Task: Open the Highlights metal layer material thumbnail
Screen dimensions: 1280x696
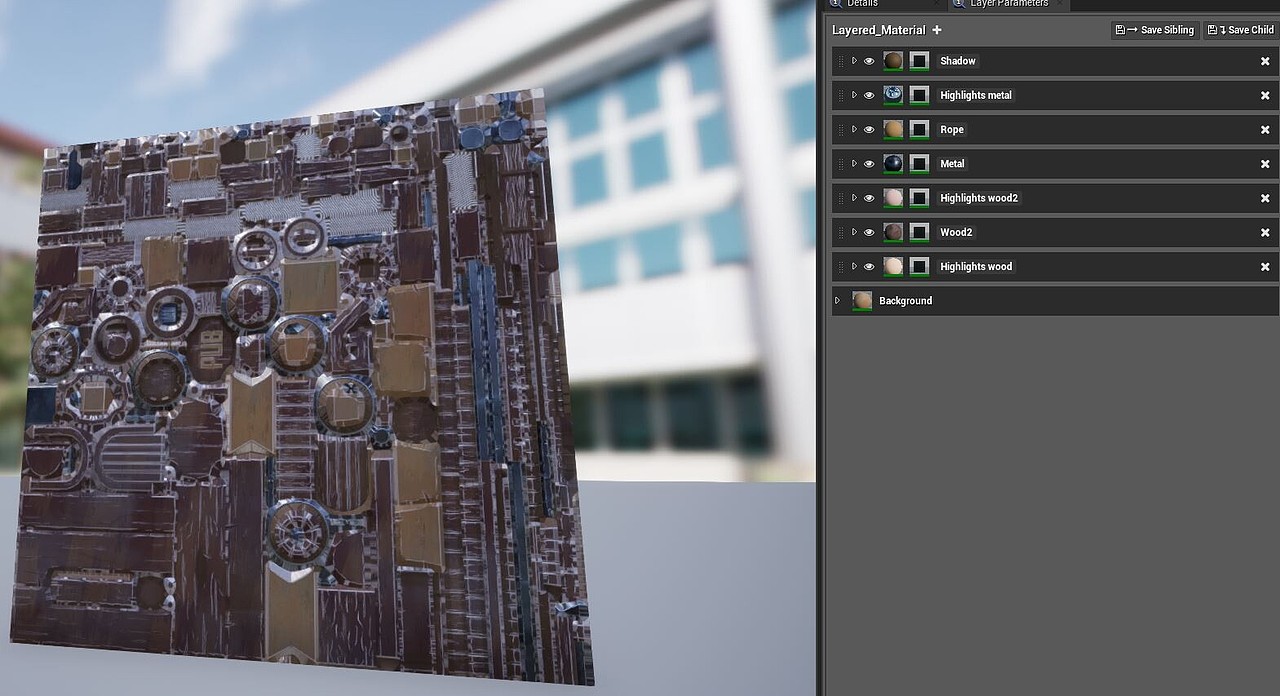Action: [893, 95]
